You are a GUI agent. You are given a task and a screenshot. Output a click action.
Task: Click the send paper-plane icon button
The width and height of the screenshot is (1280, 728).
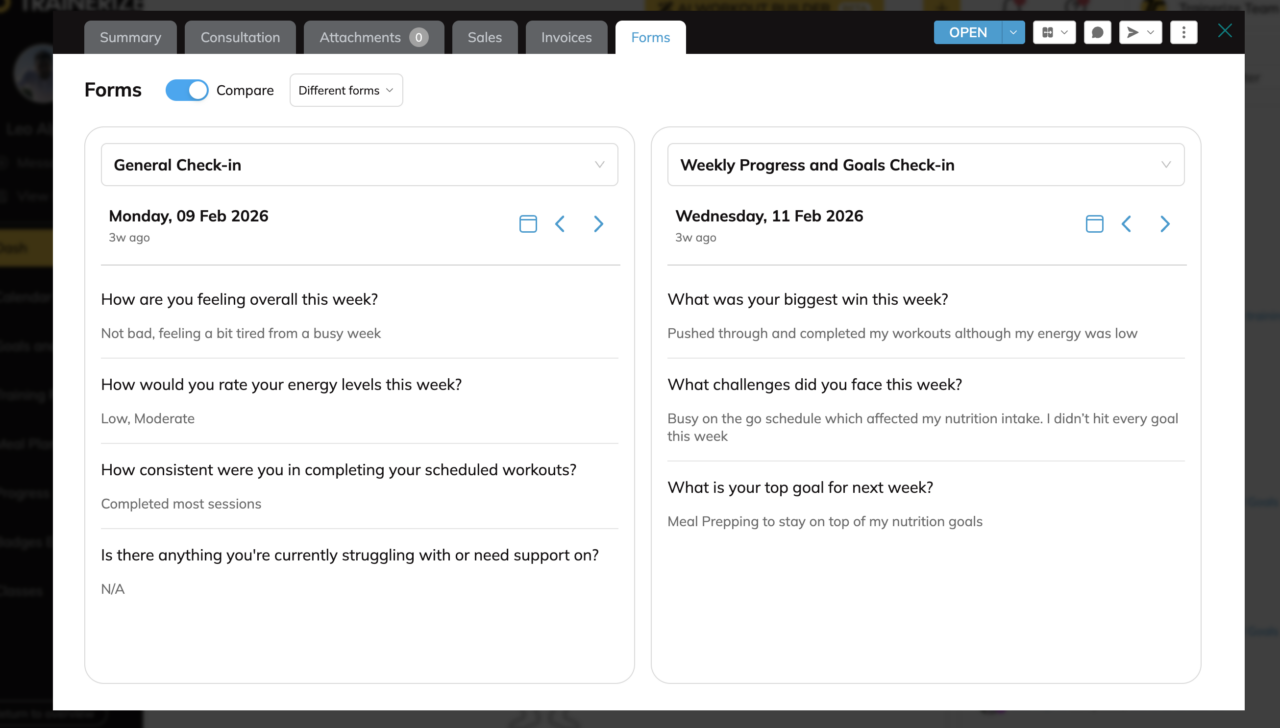(1139, 33)
